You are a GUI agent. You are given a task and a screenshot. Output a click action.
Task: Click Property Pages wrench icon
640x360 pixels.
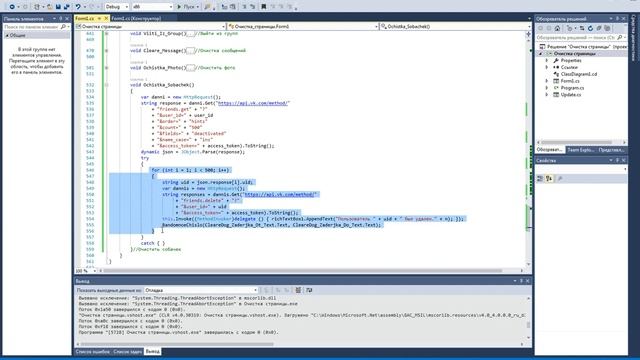(560, 179)
